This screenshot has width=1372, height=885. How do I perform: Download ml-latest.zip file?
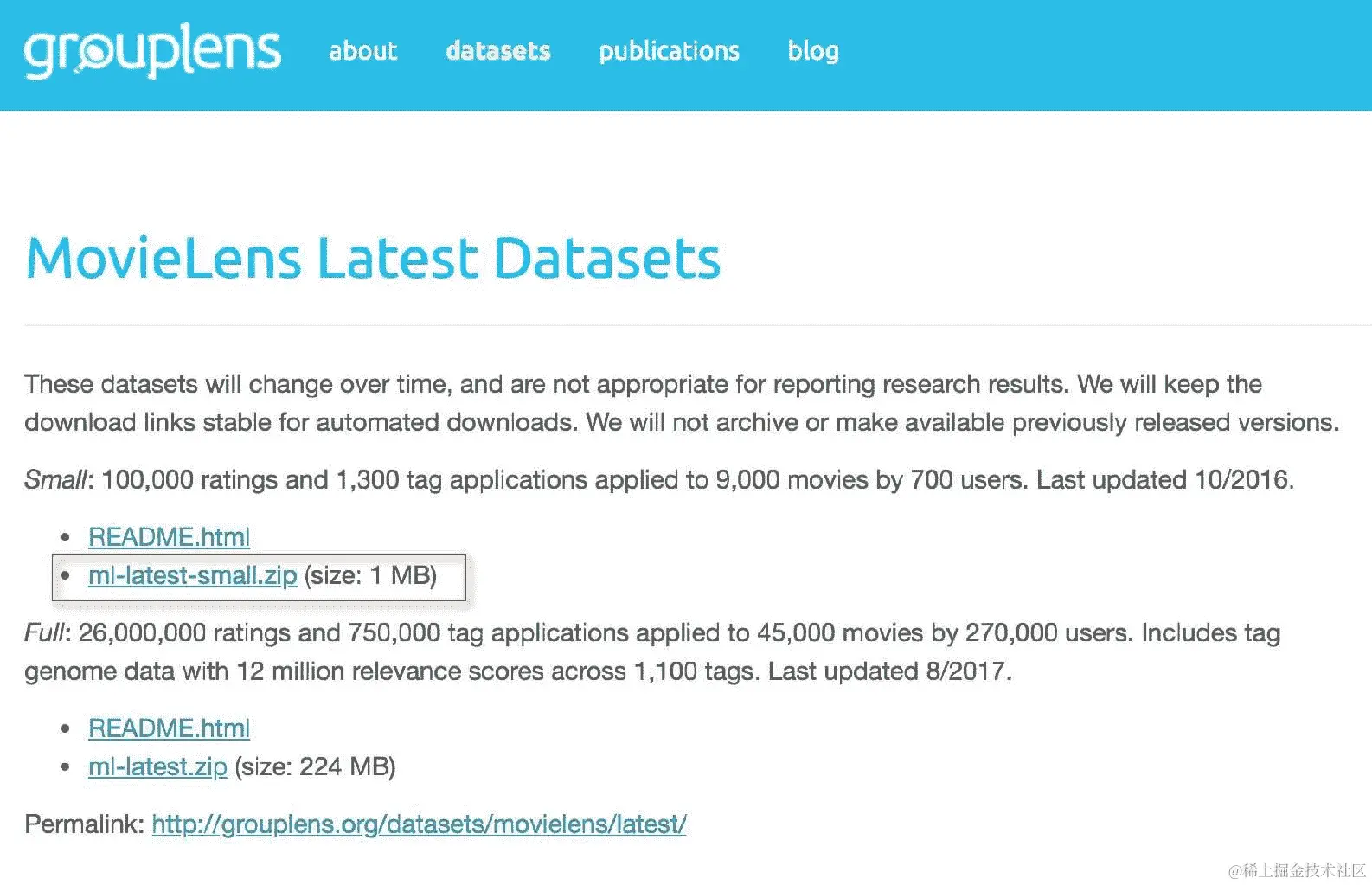click(157, 766)
